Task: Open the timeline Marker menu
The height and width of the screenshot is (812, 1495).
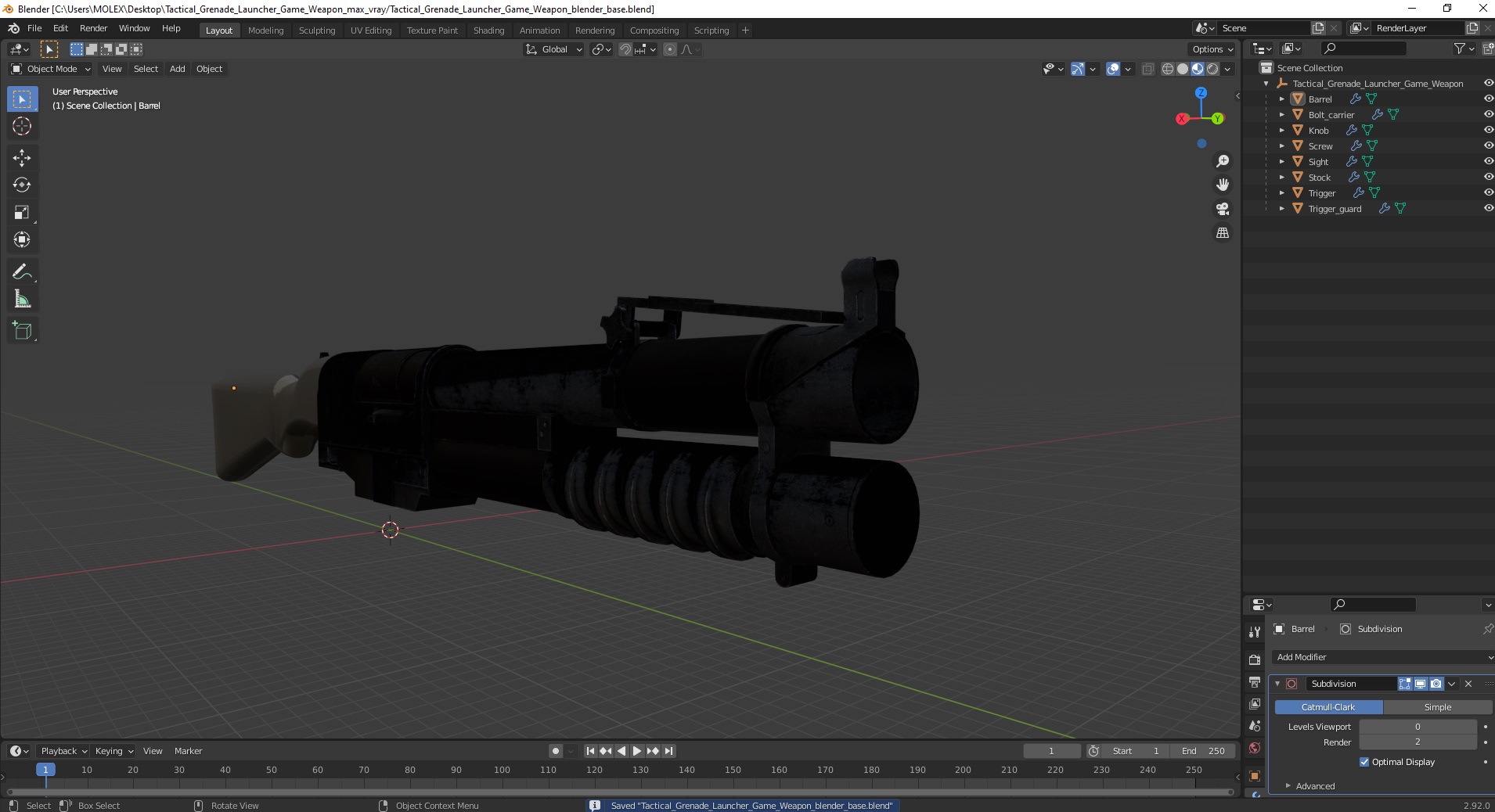Action: coord(188,751)
